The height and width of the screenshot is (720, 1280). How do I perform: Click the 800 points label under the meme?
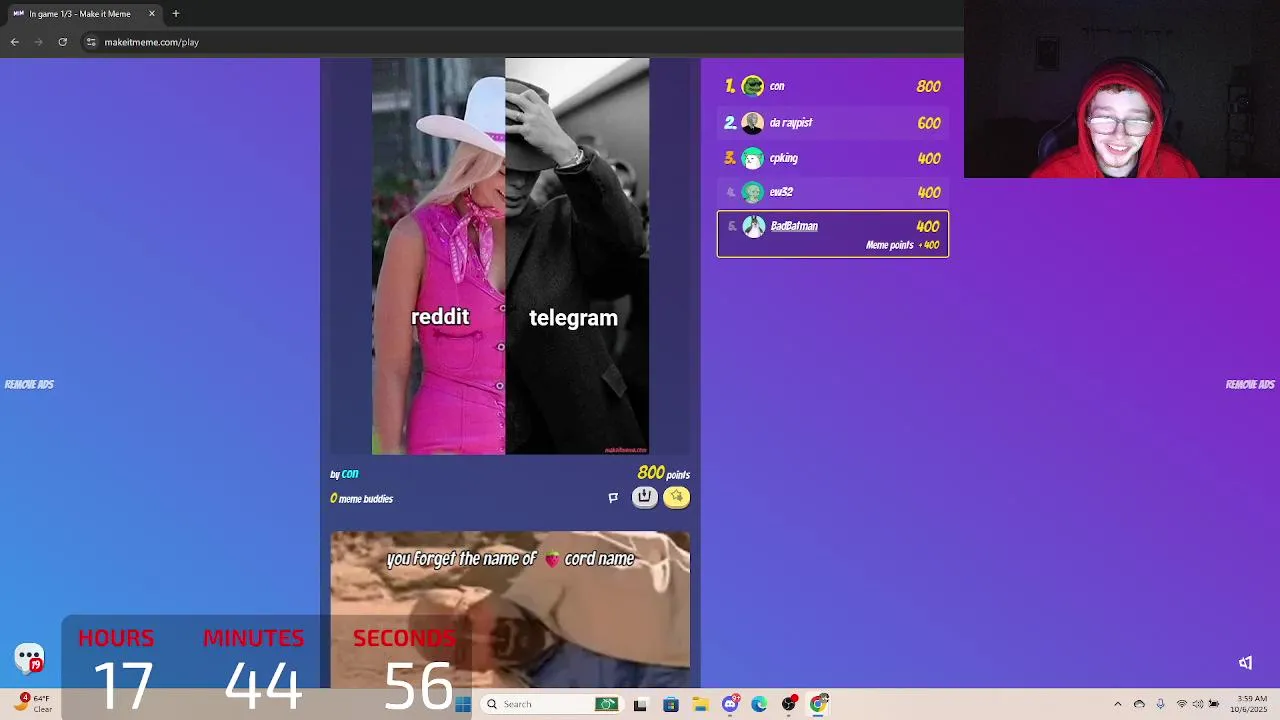coord(663,473)
